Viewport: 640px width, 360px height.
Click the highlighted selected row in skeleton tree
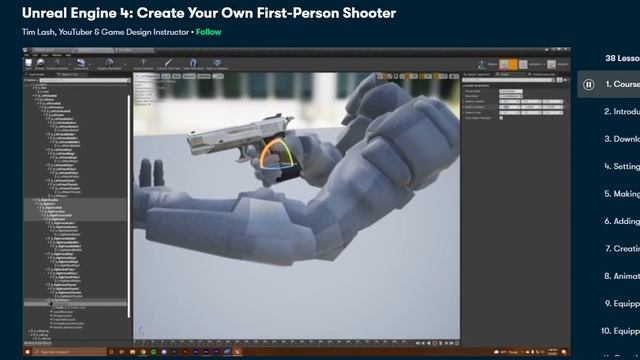tap(76, 304)
